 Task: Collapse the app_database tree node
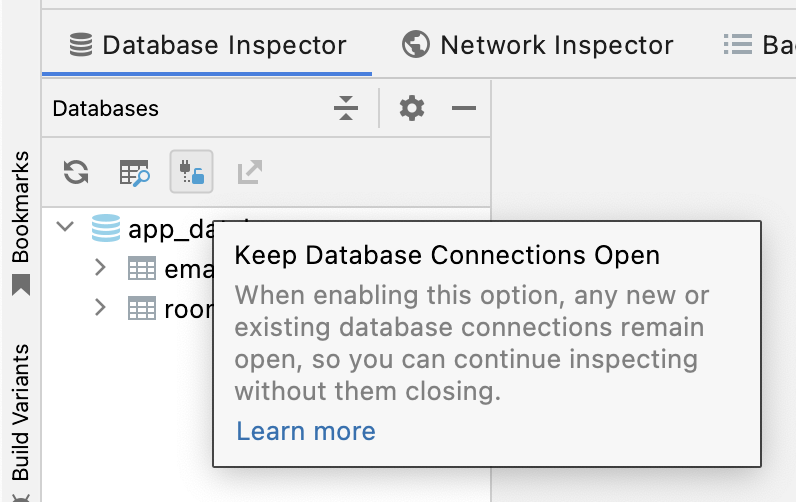tap(66, 227)
